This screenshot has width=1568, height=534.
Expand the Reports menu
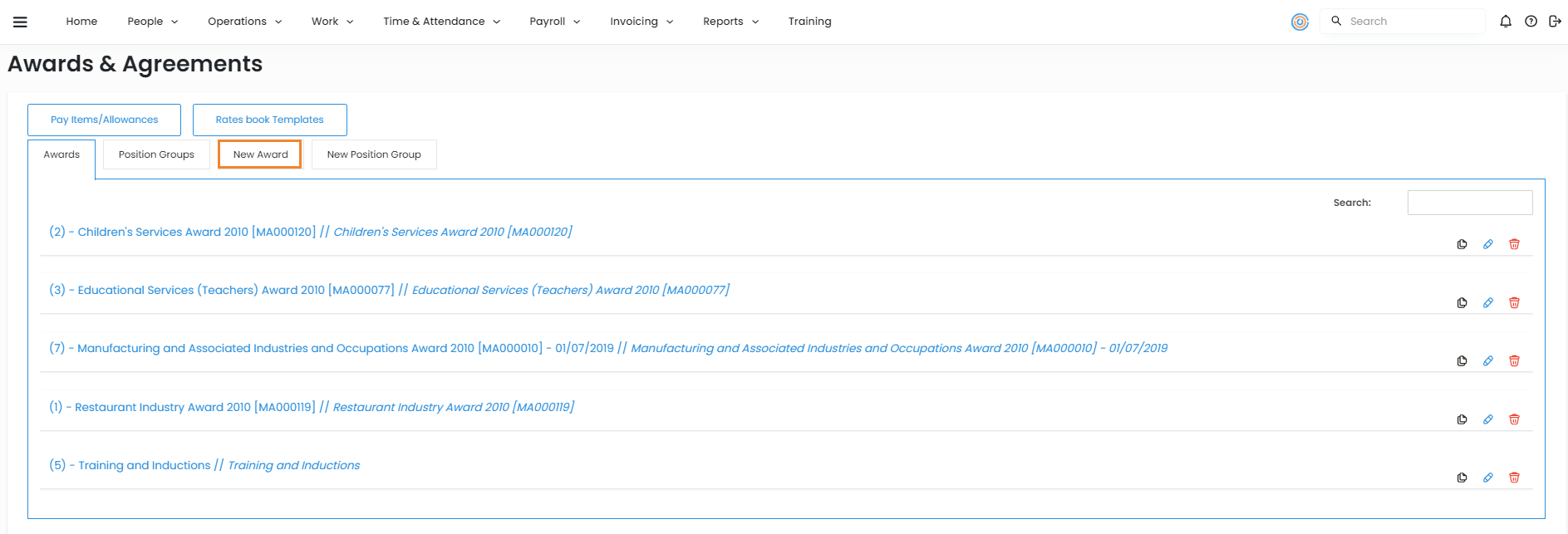point(730,22)
